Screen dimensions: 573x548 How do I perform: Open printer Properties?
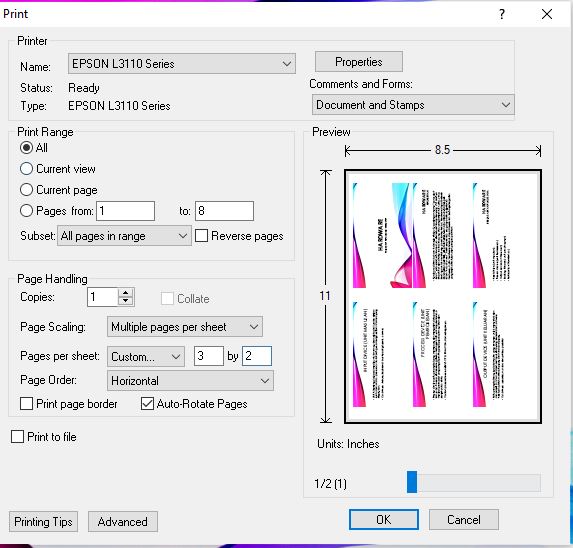click(x=359, y=62)
